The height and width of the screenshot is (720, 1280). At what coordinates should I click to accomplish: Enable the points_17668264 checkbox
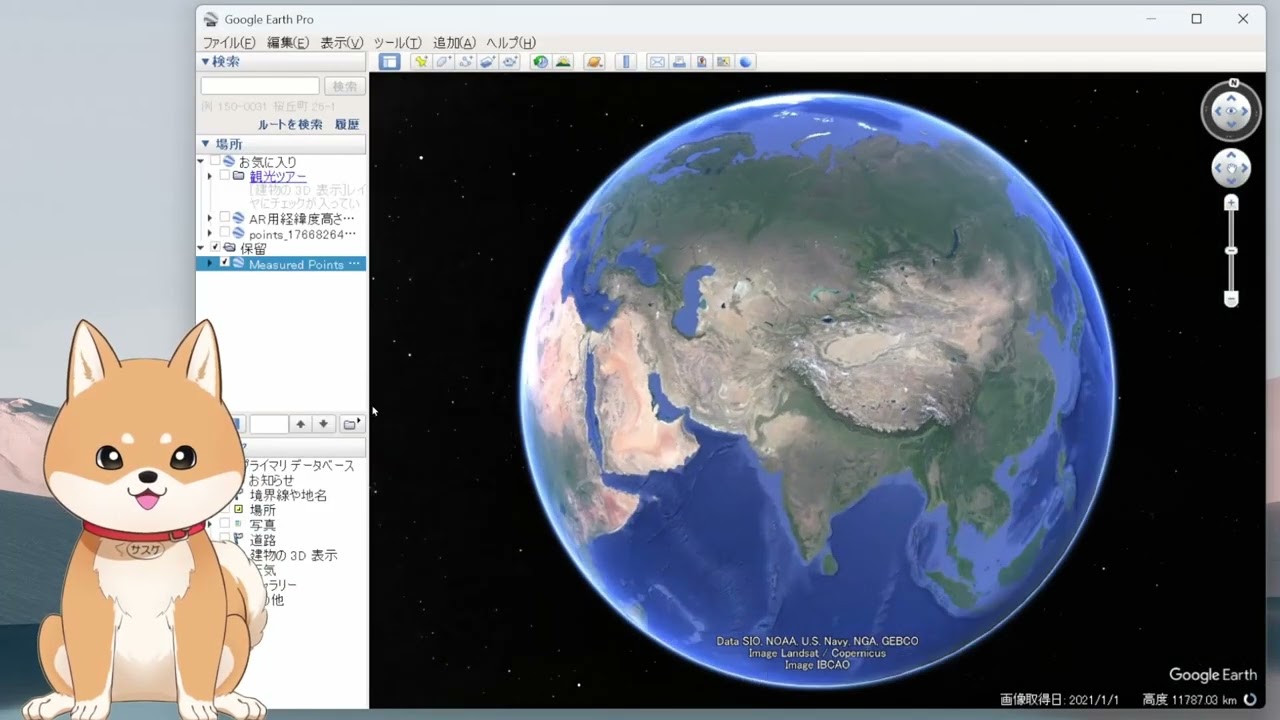tap(225, 233)
